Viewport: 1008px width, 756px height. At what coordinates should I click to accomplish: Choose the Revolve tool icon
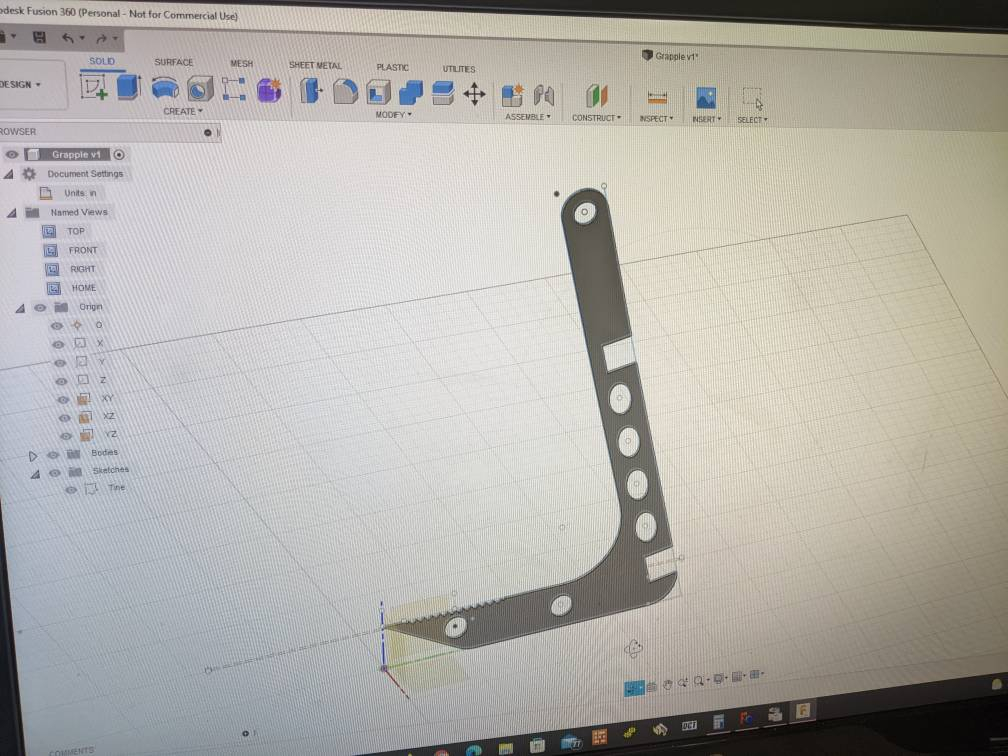[164, 89]
